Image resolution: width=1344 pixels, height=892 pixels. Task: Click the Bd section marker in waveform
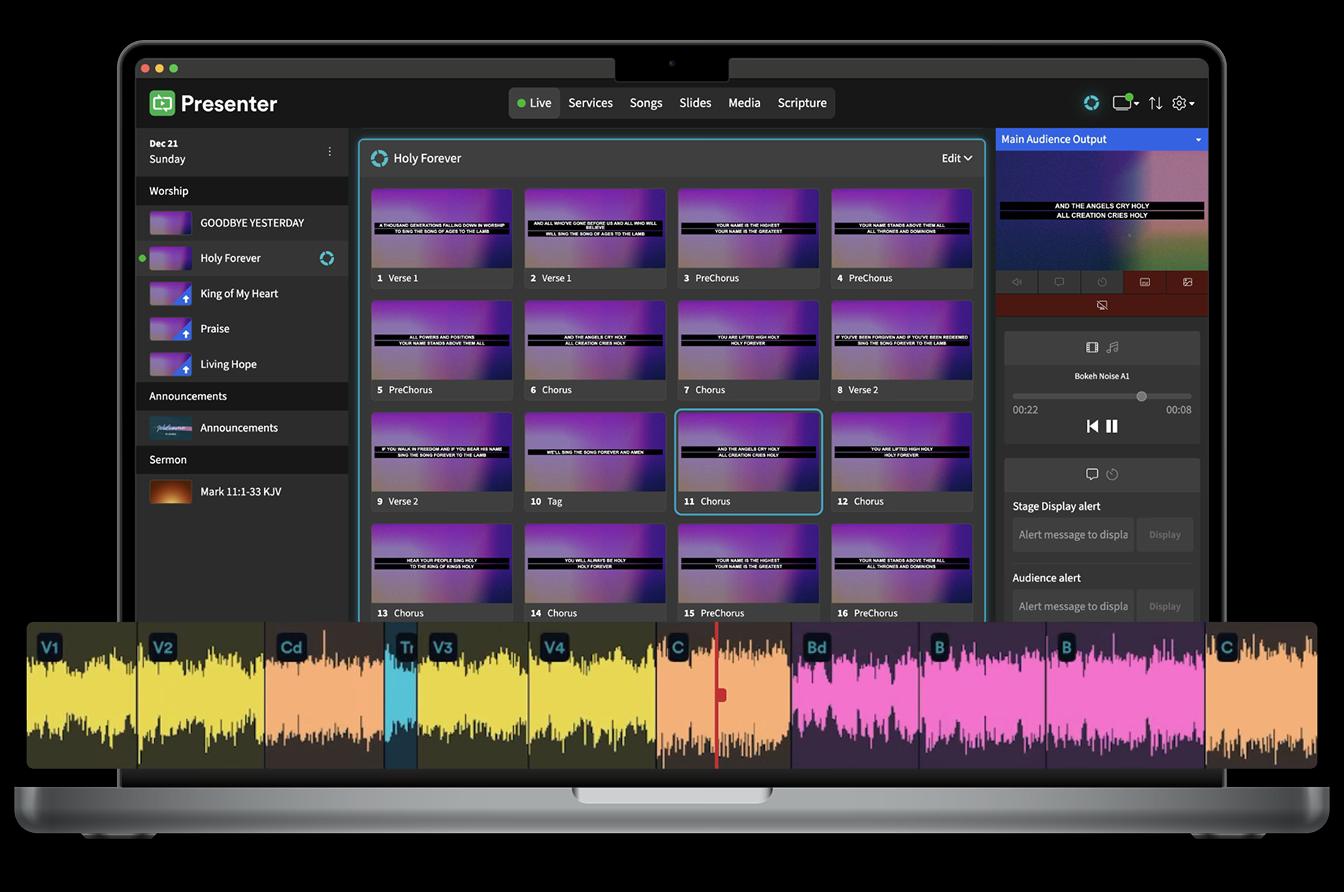[x=816, y=647]
